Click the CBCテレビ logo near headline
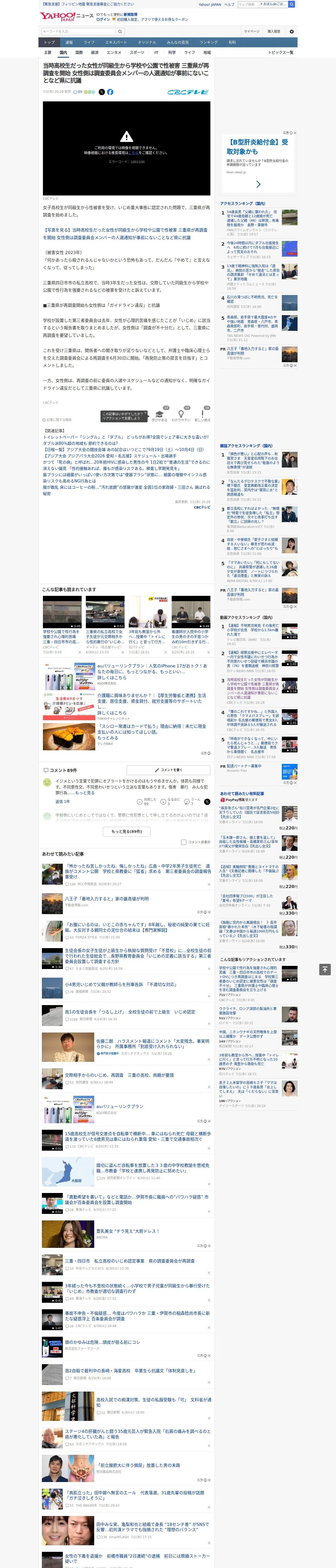336x1568 pixels. click(x=188, y=92)
